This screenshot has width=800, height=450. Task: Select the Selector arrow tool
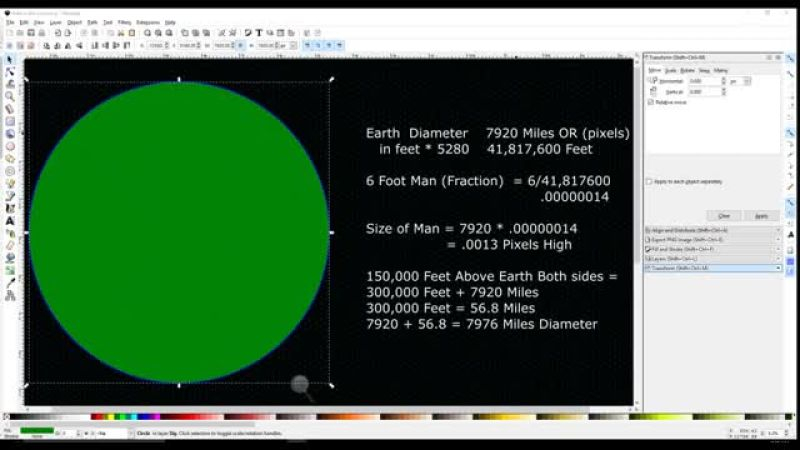[10, 60]
